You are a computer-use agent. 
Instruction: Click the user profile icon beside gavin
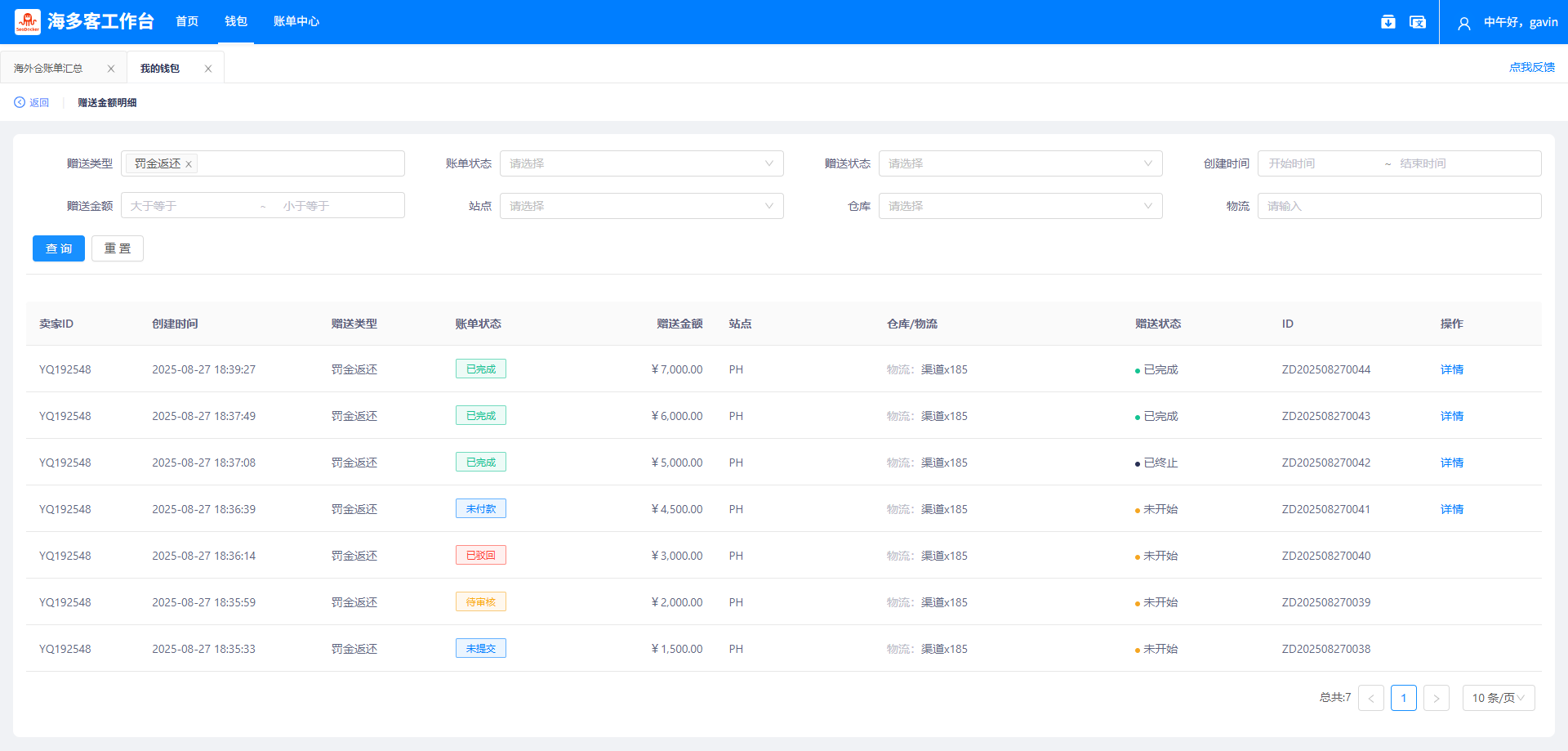pos(1464,23)
